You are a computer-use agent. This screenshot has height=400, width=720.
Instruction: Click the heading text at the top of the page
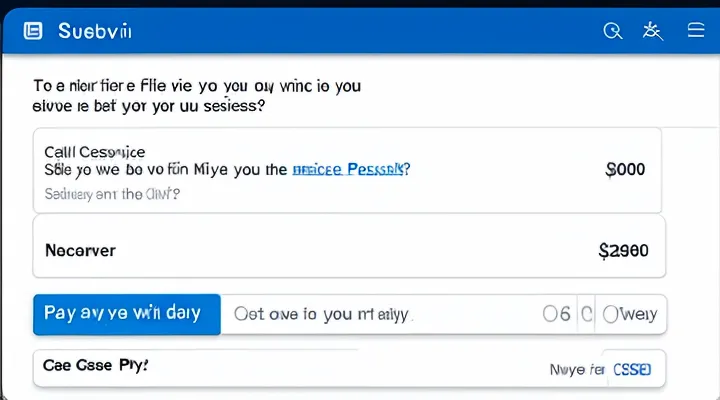[195, 97]
